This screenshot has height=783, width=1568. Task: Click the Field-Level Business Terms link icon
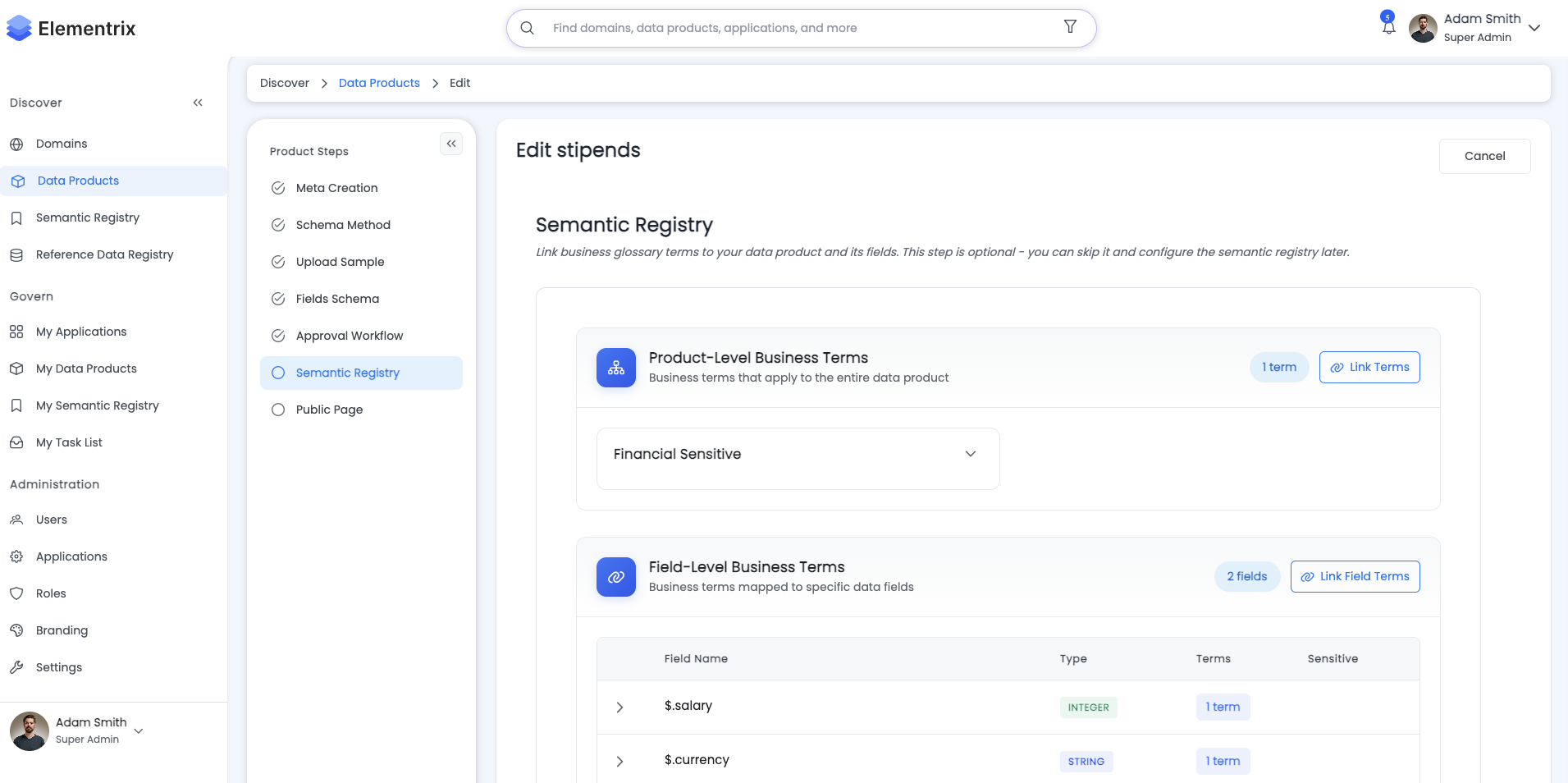tap(615, 577)
